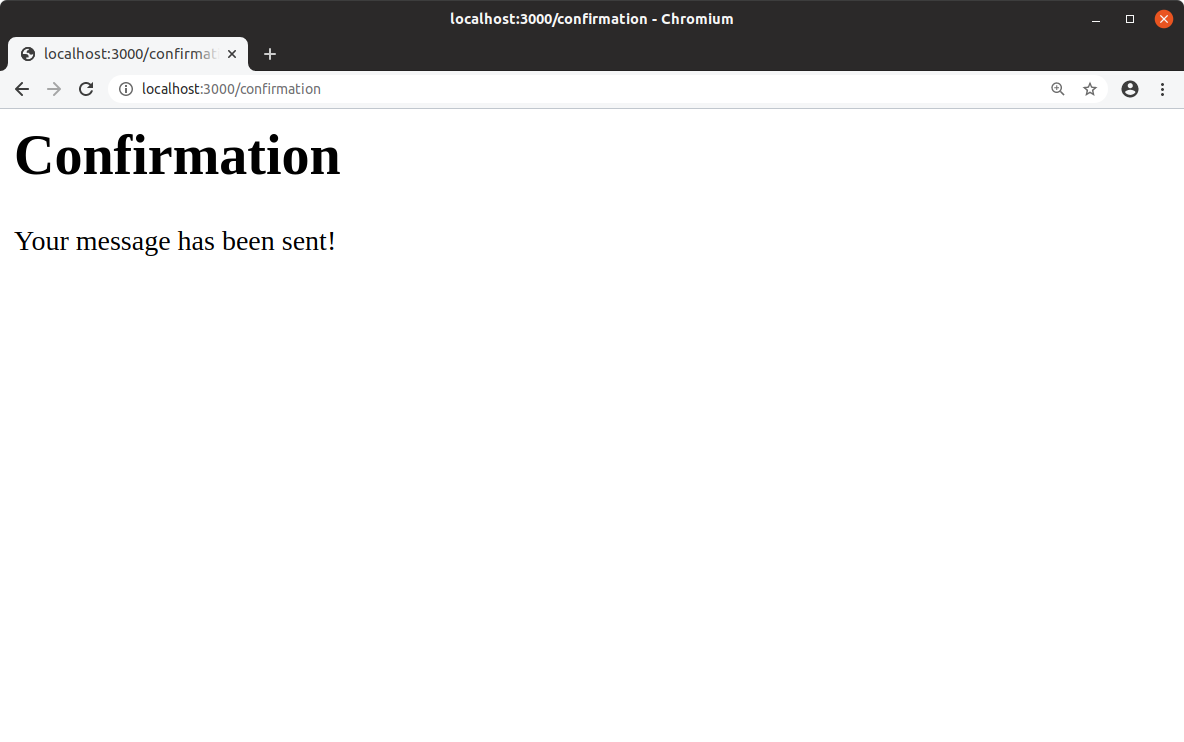Open the zoom magnifier in address bar
Viewport: 1184px width, 742px height.
1058,89
